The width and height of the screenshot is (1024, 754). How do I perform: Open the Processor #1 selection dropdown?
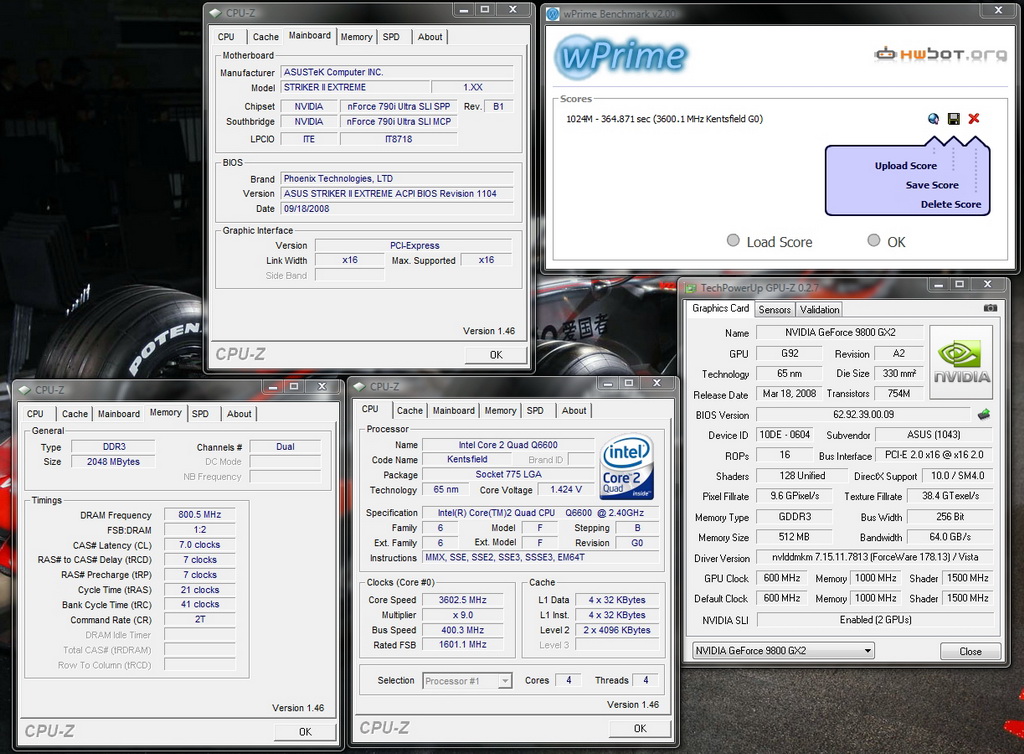point(467,681)
